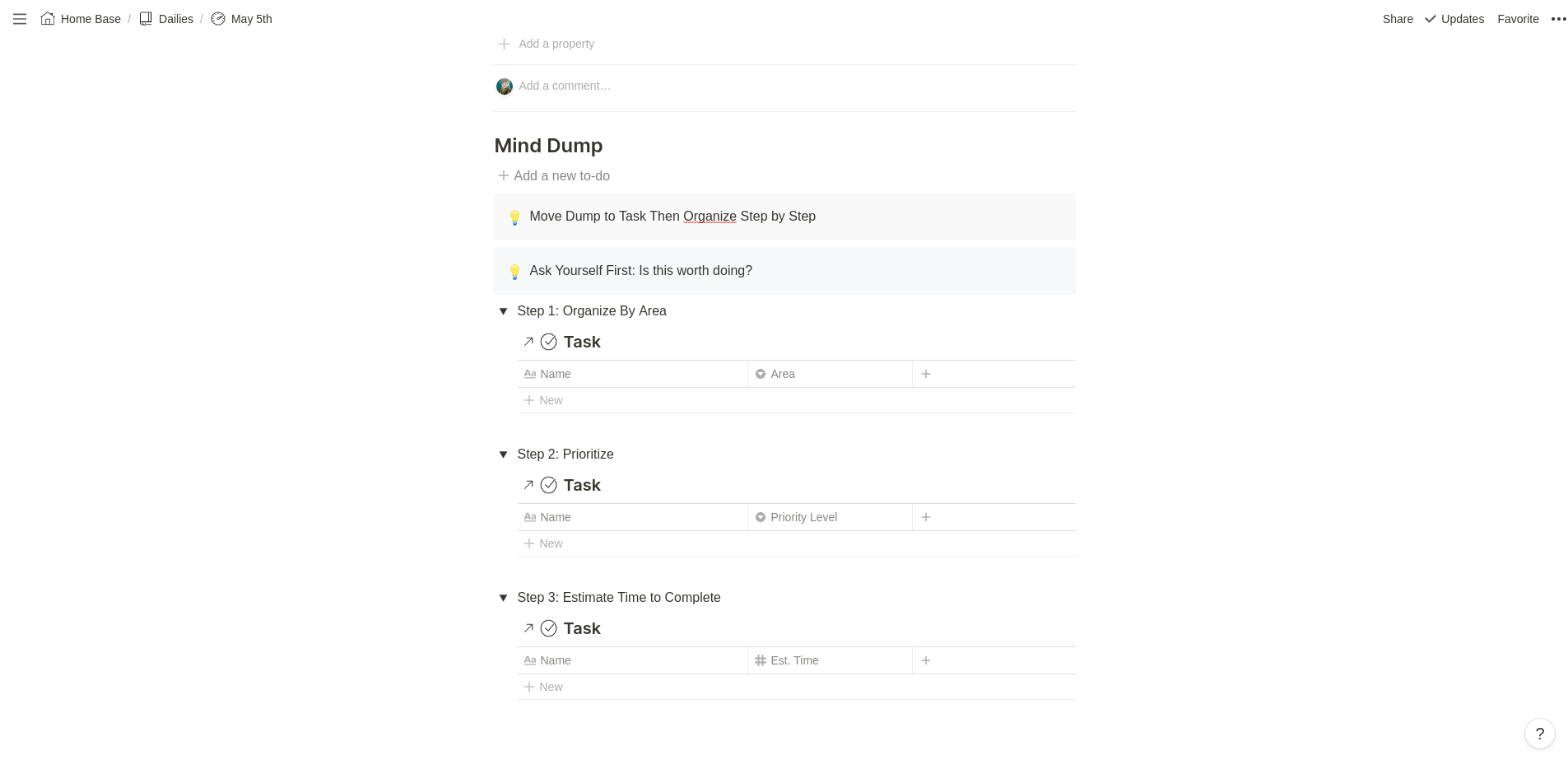
Task: Open the Updates panel
Action: point(1454,19)
